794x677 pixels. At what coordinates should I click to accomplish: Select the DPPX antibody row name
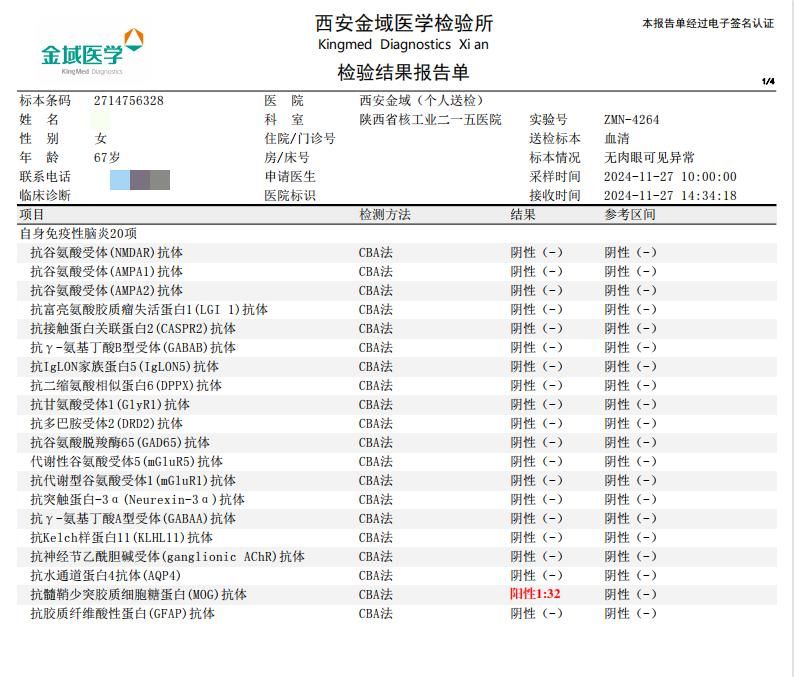(126, 385)
